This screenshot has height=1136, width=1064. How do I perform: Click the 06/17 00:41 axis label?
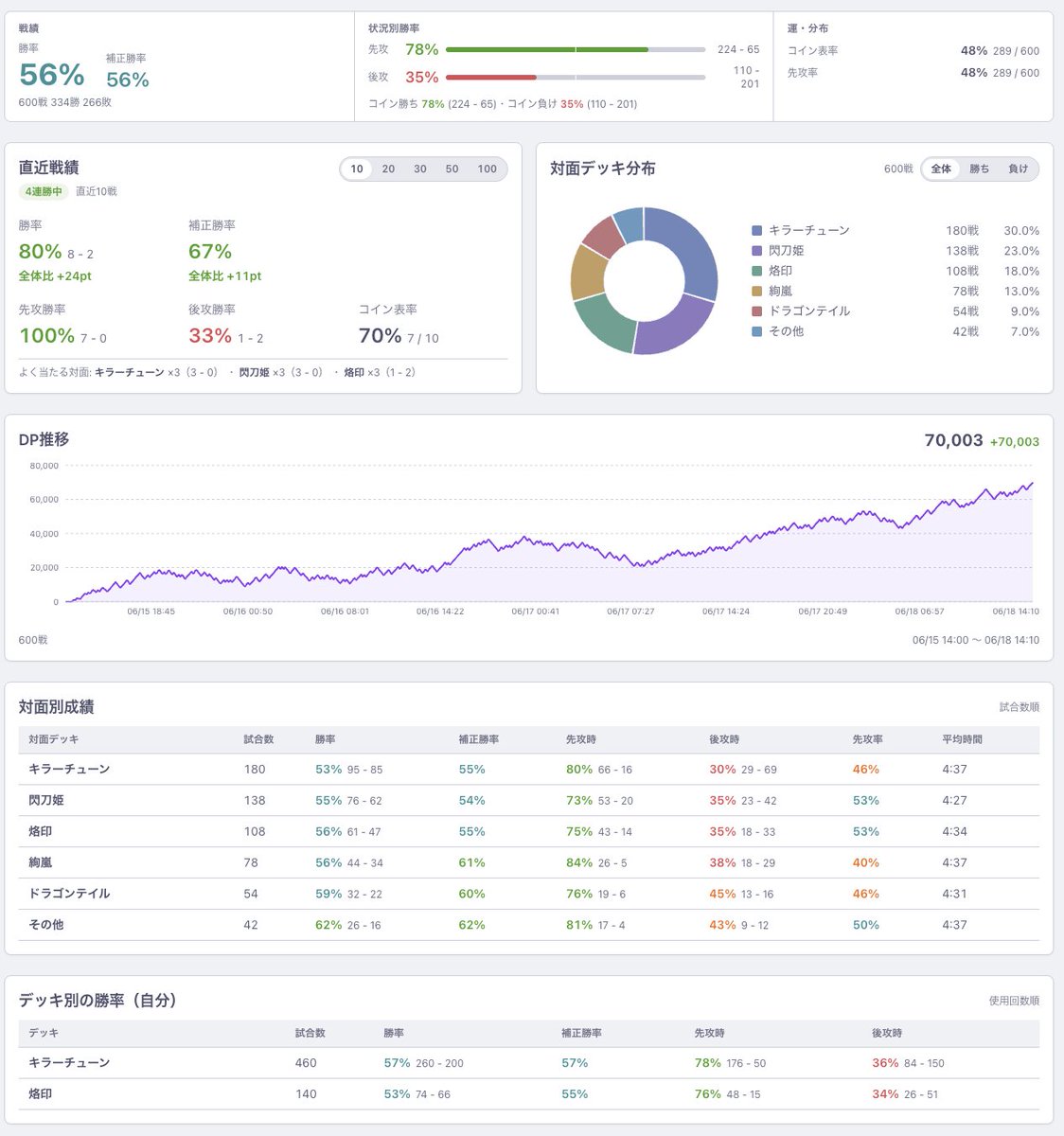536,612
